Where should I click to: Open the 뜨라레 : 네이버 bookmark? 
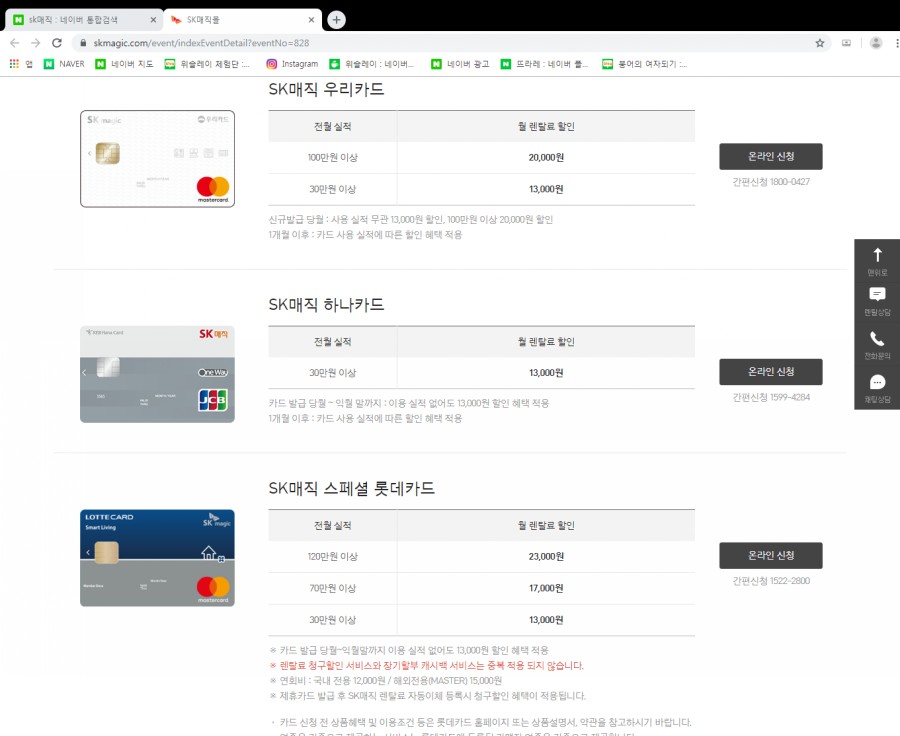[x=545, y=64]
